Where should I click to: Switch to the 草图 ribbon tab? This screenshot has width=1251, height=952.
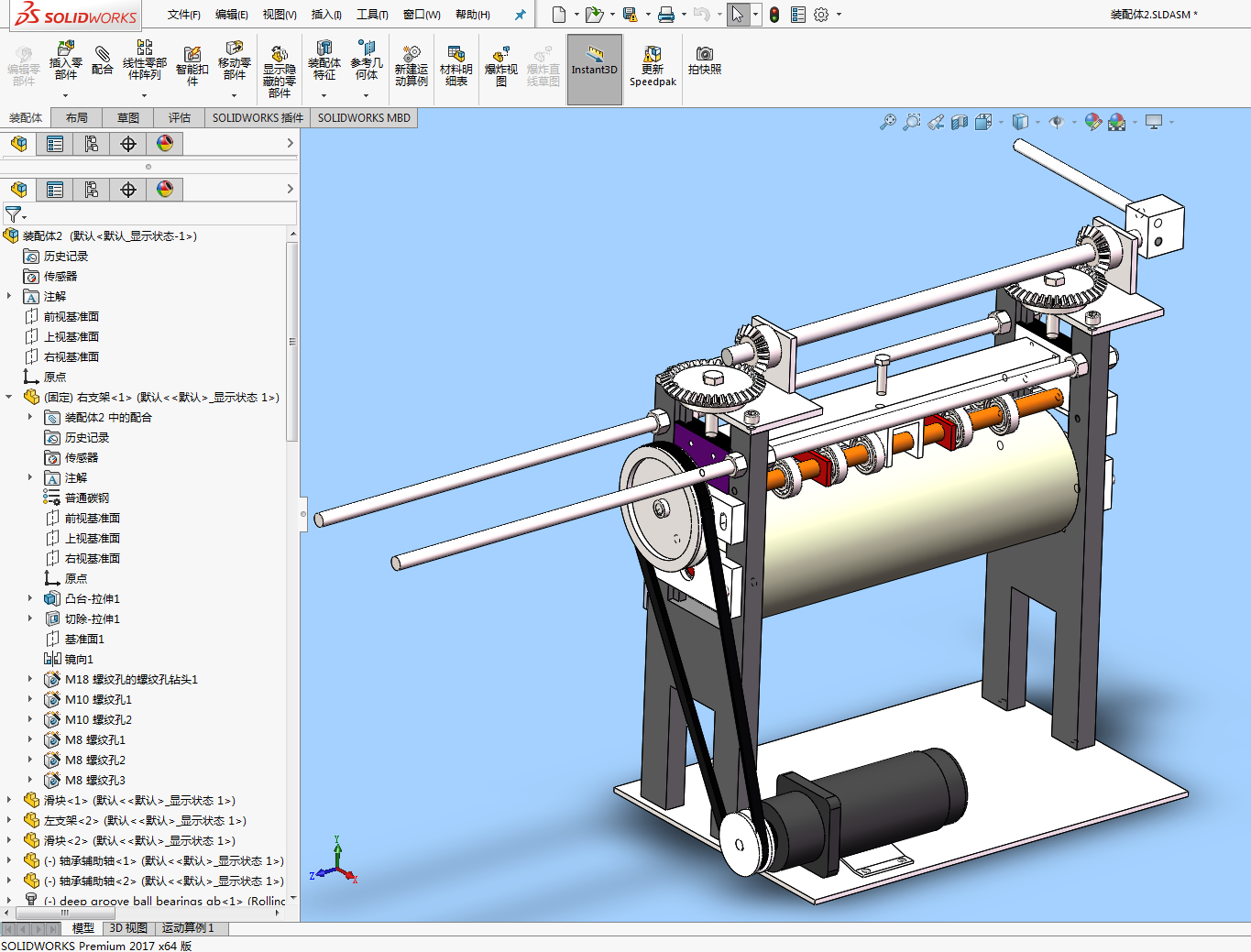click(128, 117)
